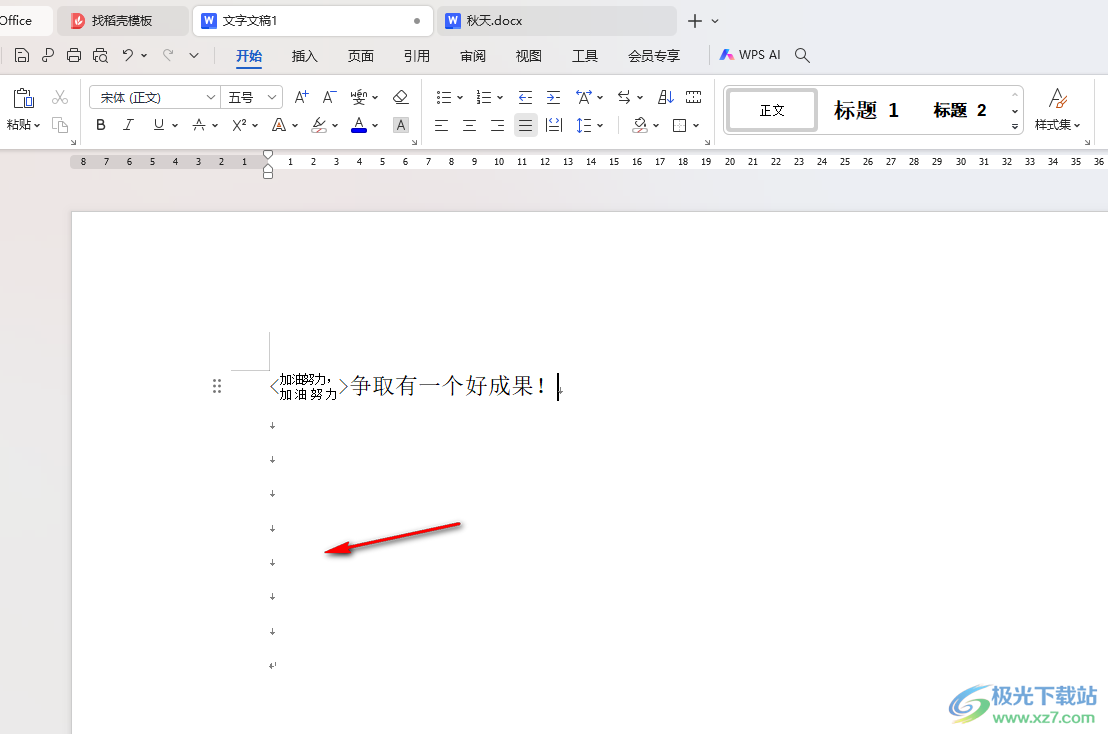Toggle Italic formatting
This screenshot has height=734, width=1108.
128,125
